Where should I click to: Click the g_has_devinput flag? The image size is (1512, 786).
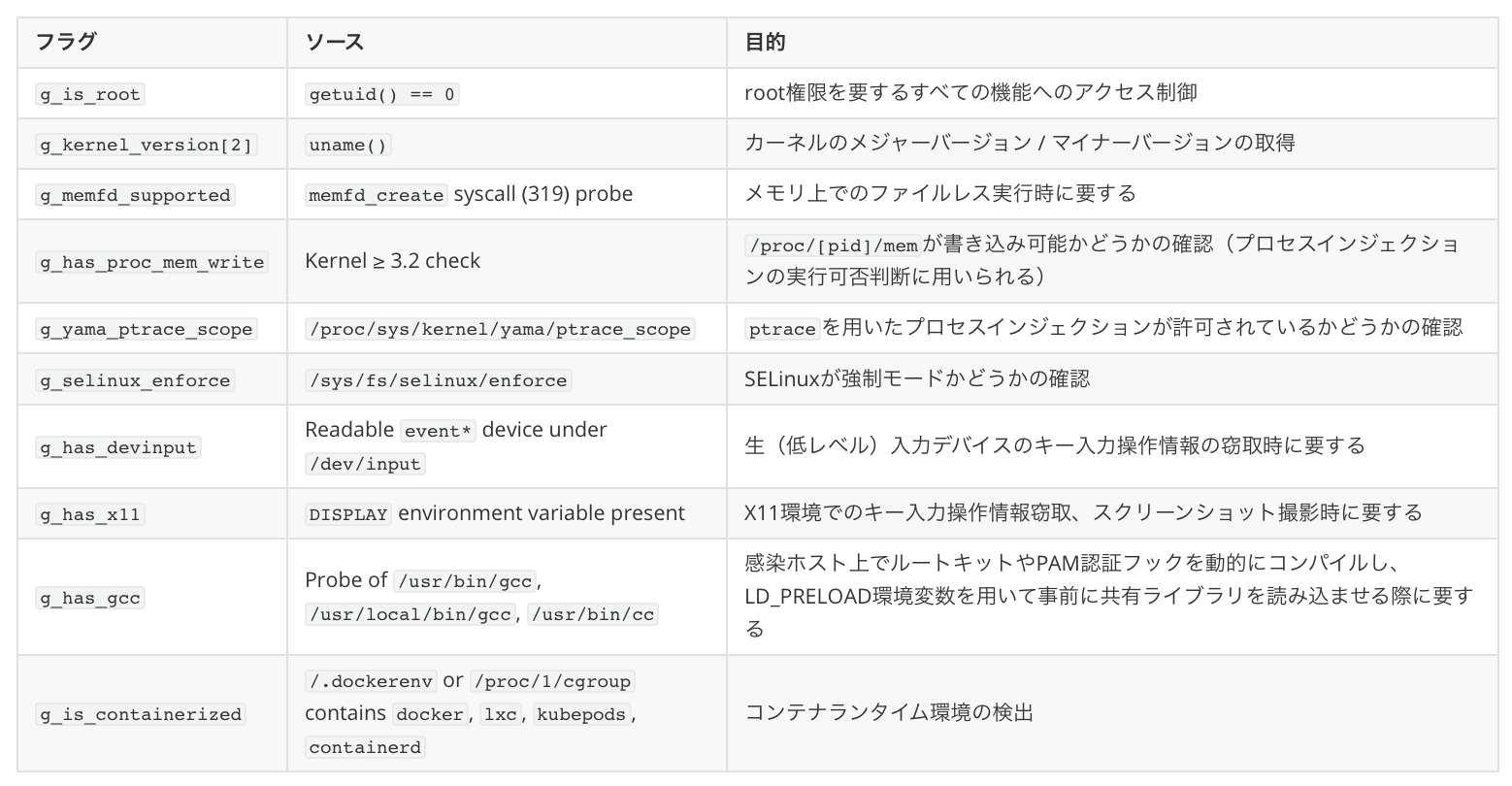pyautogui.click(x=118, y=447)
